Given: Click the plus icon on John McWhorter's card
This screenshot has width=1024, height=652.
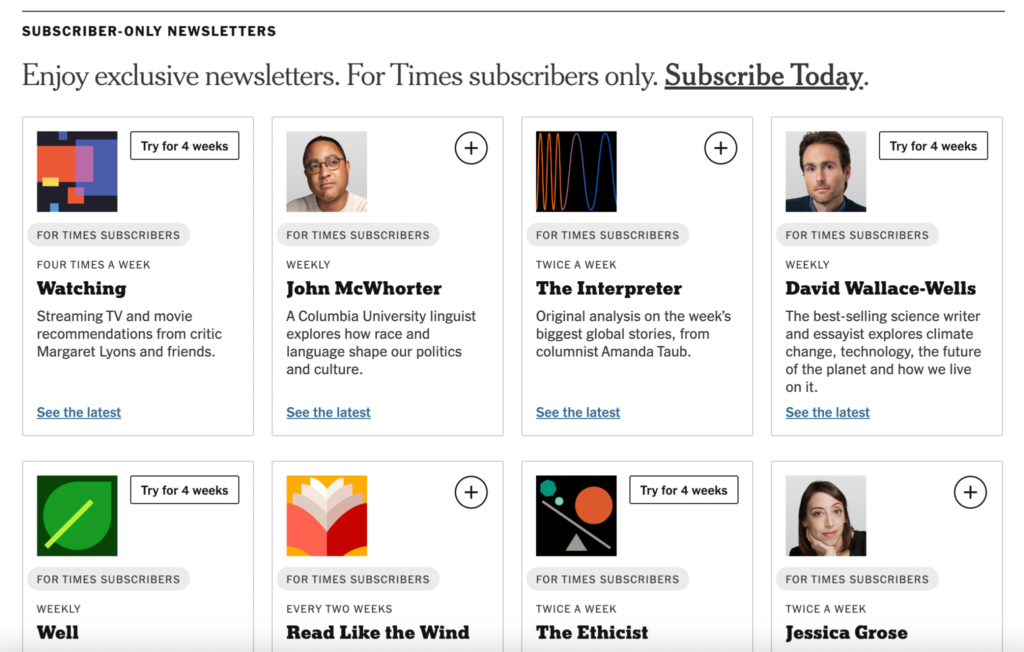Looking at the screenshot, I should [471, 147].
